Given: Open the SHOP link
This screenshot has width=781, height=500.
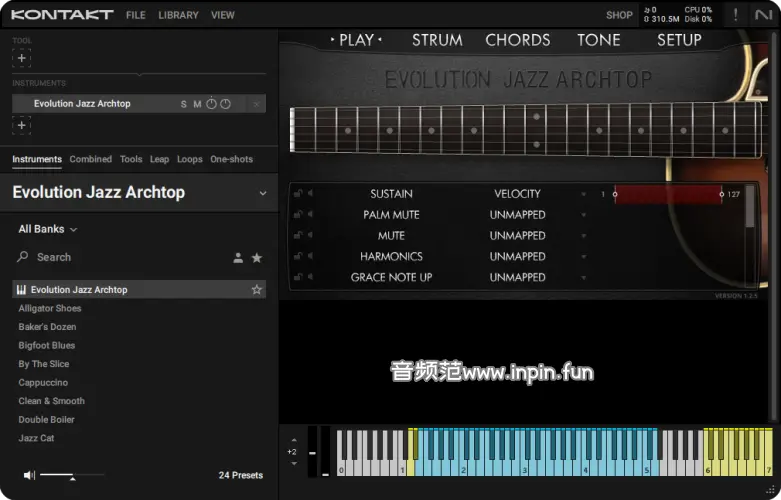Looking at the screenshot, I should [619, 15].
